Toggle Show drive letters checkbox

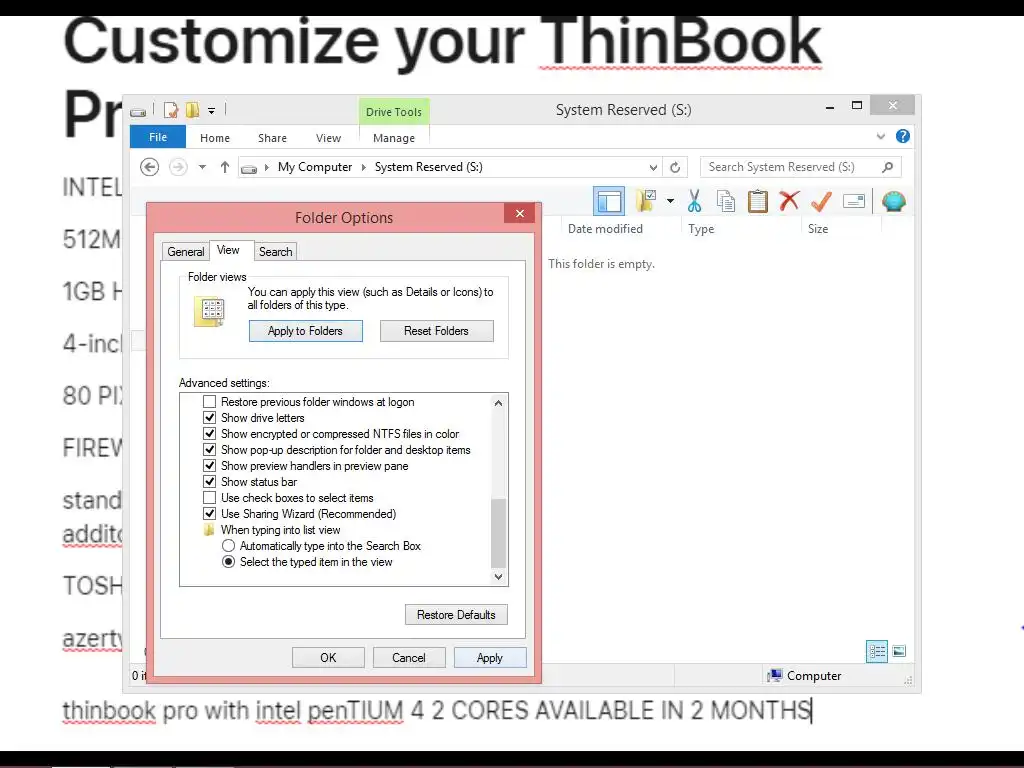pos(210,417)
